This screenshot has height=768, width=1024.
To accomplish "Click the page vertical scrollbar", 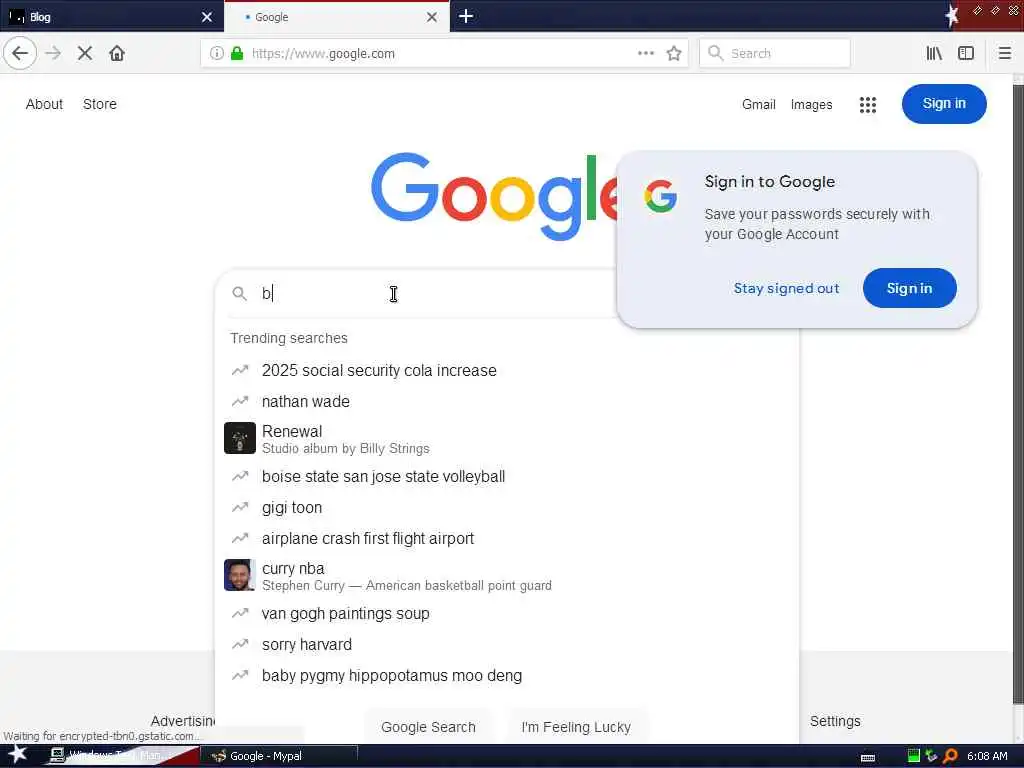I will tap(1018, 395).
